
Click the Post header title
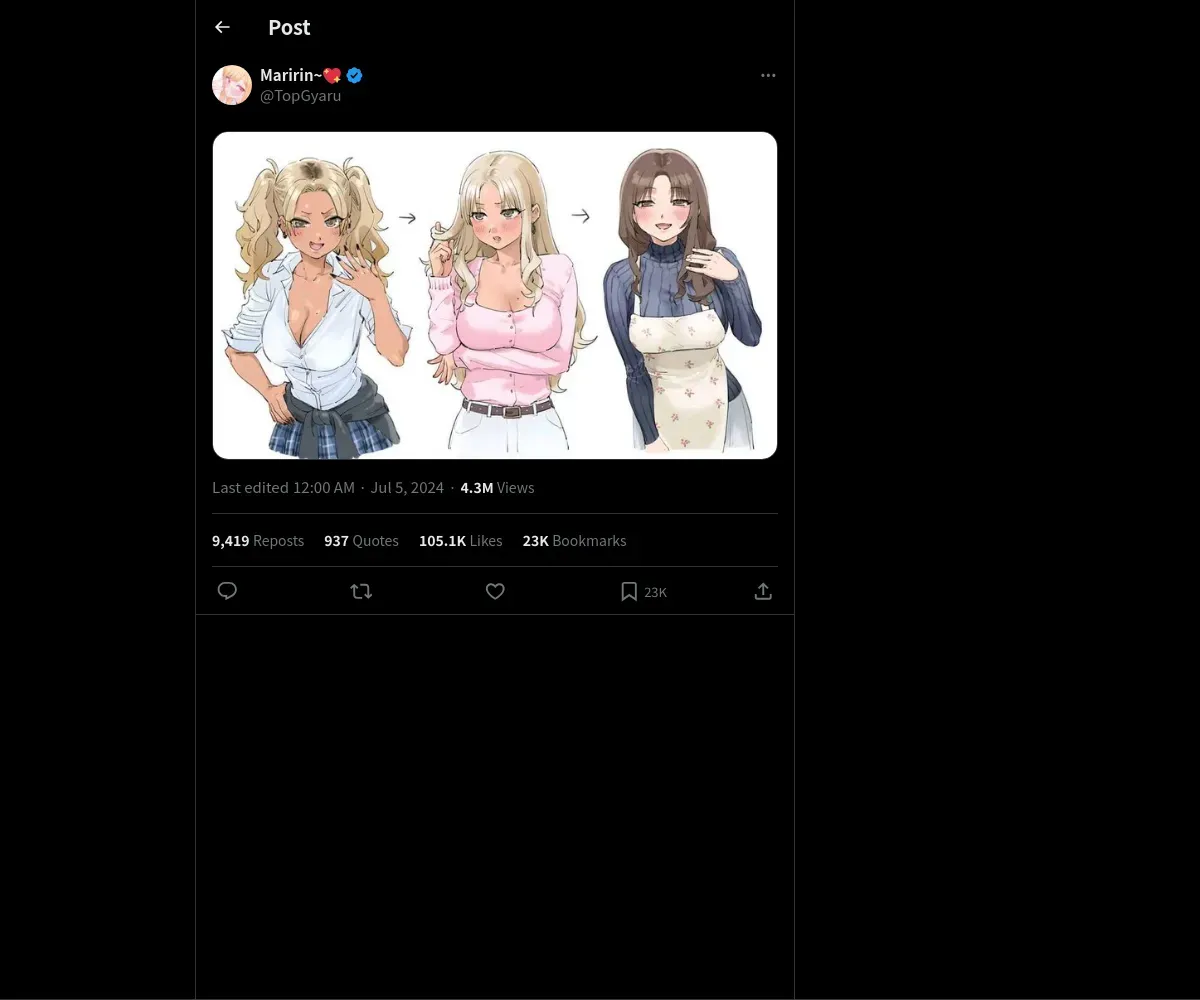289,28
